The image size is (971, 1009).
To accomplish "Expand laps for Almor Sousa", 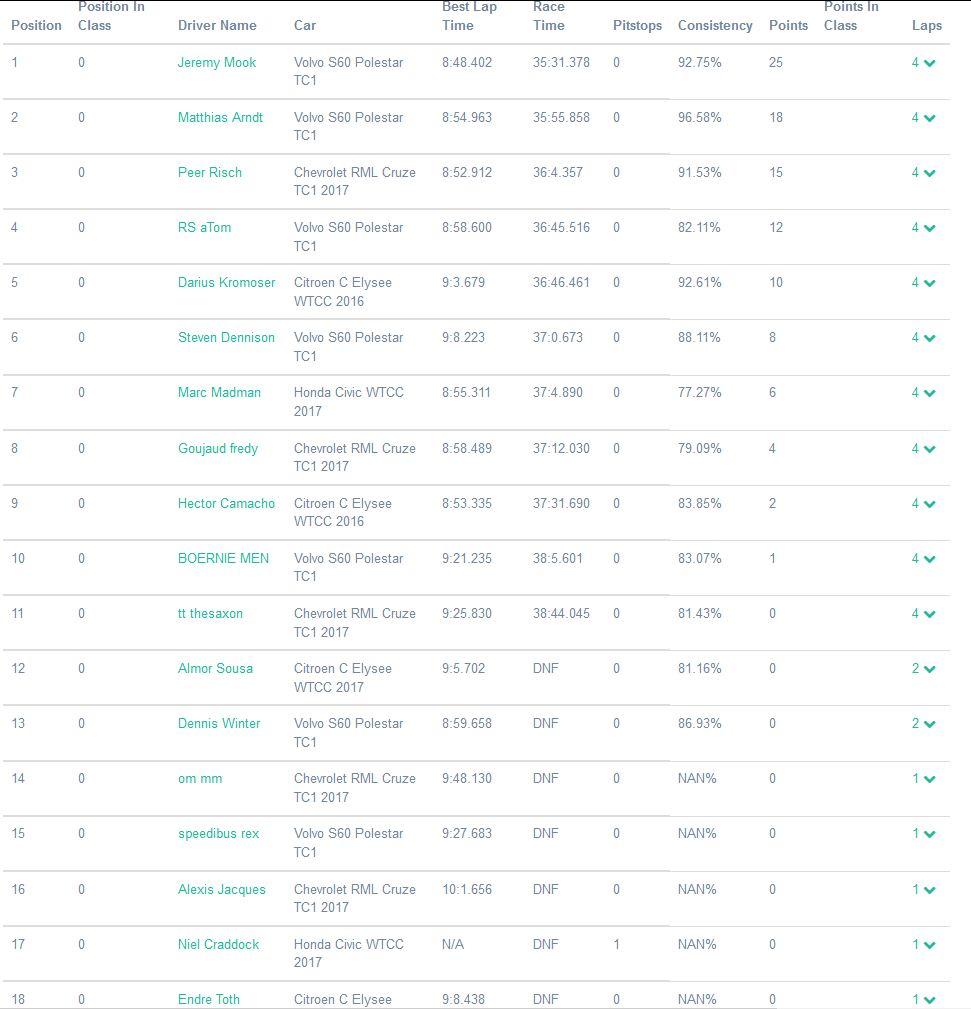I will (929, 669).
